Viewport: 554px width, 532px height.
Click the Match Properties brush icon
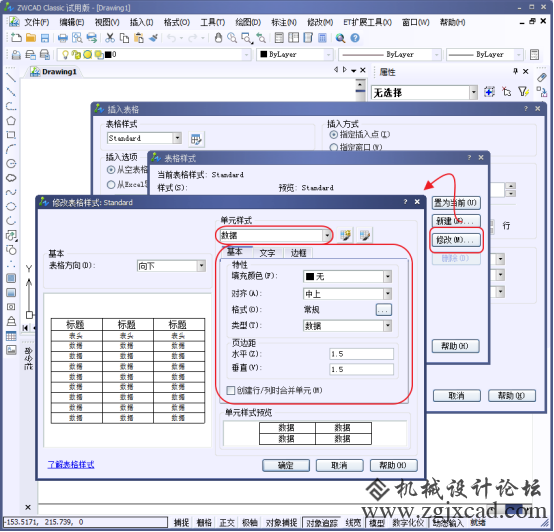[x=153, y=38]
